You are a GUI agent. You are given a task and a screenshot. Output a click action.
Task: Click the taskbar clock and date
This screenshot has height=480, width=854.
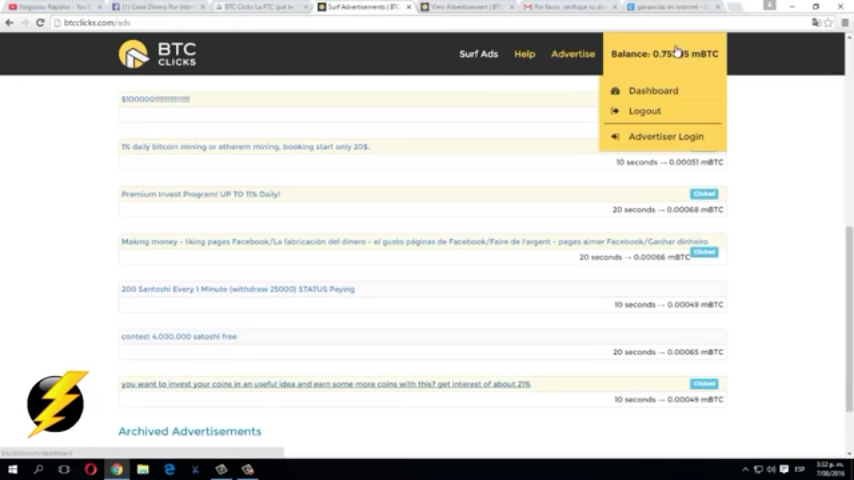(831, 469)
